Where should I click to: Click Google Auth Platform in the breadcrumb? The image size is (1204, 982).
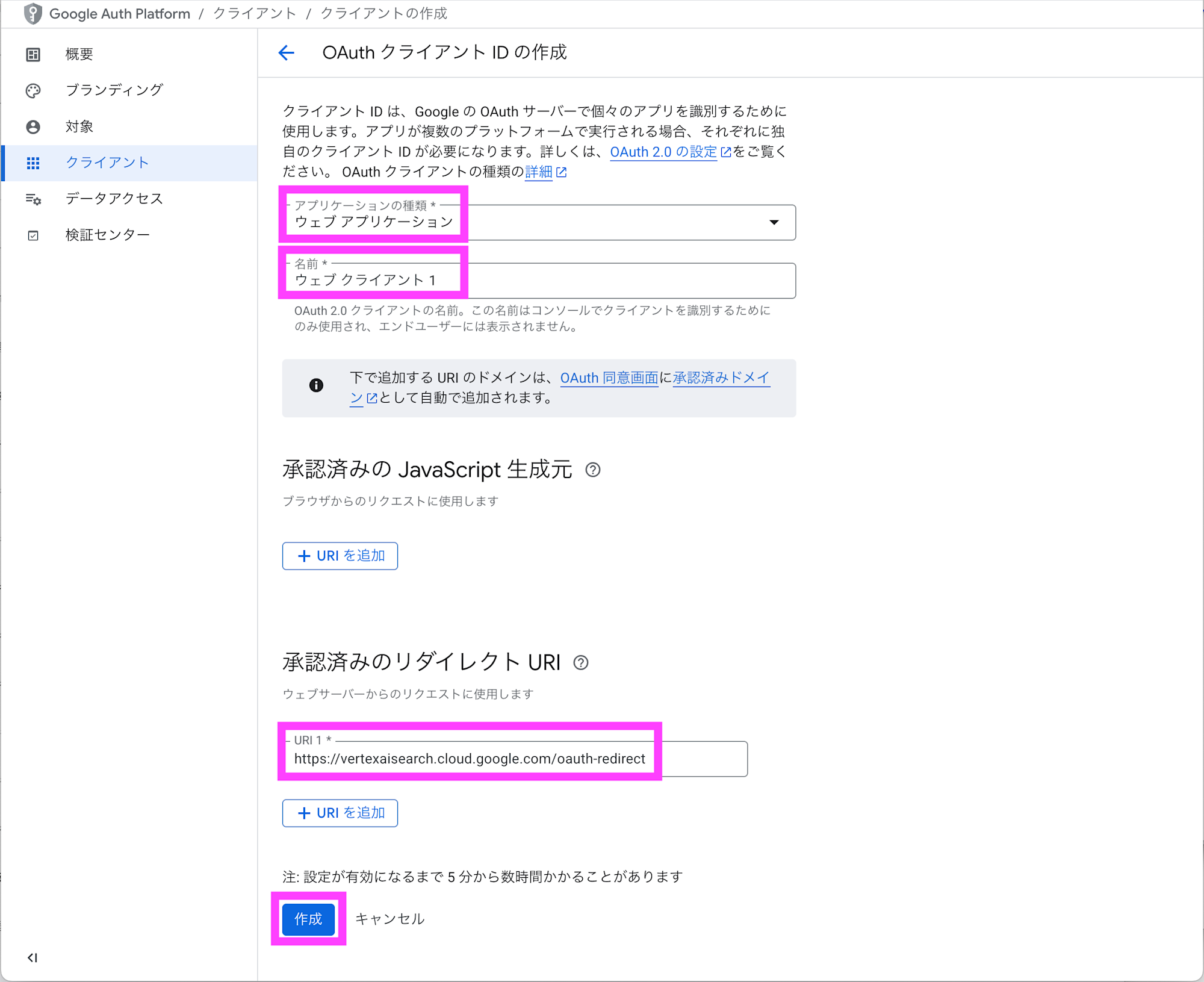tap(120, 14)
